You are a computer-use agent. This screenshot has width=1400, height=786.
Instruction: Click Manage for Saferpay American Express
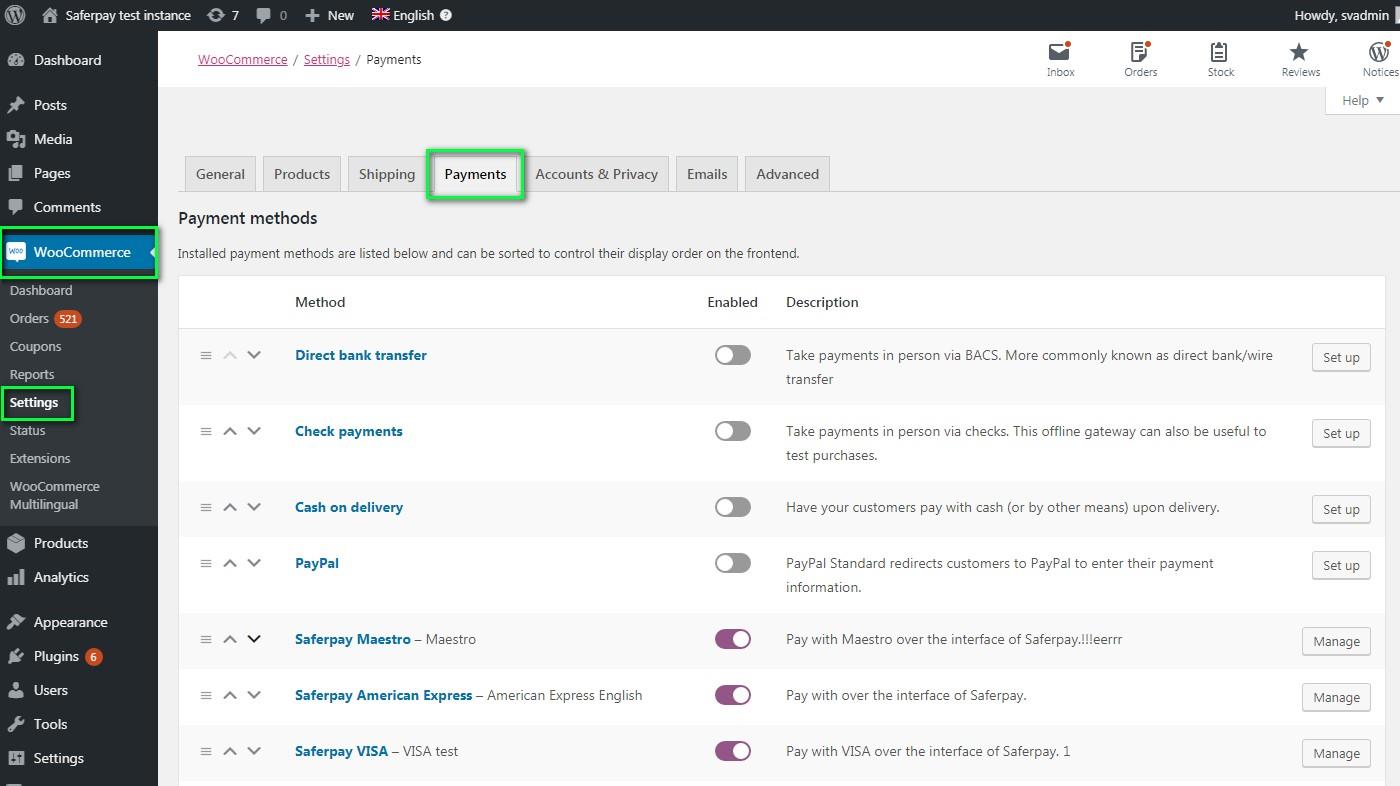click(1335, 697)
